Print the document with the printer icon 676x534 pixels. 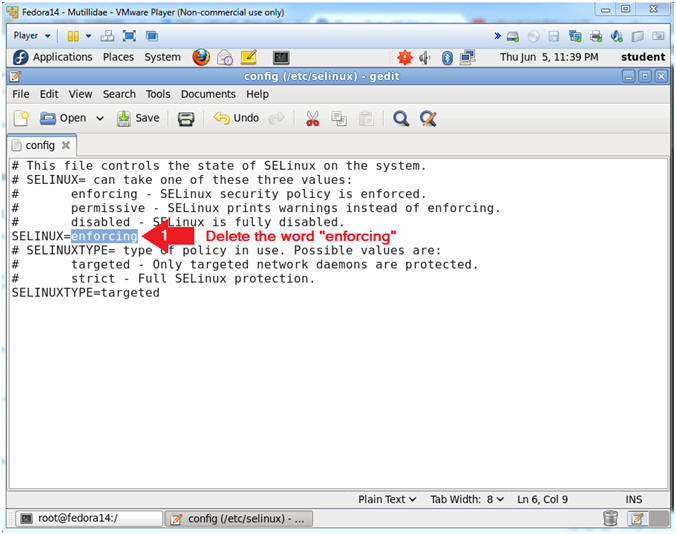pyautogui.click(x=186, y=119)
